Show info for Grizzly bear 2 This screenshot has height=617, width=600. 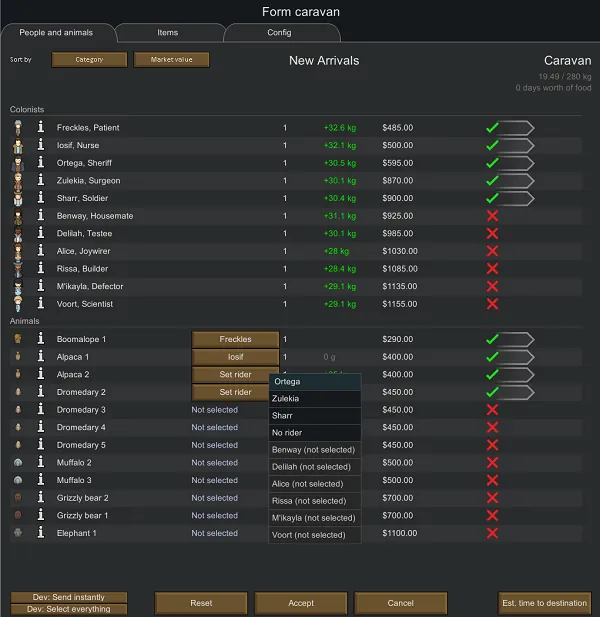(41, 498)
